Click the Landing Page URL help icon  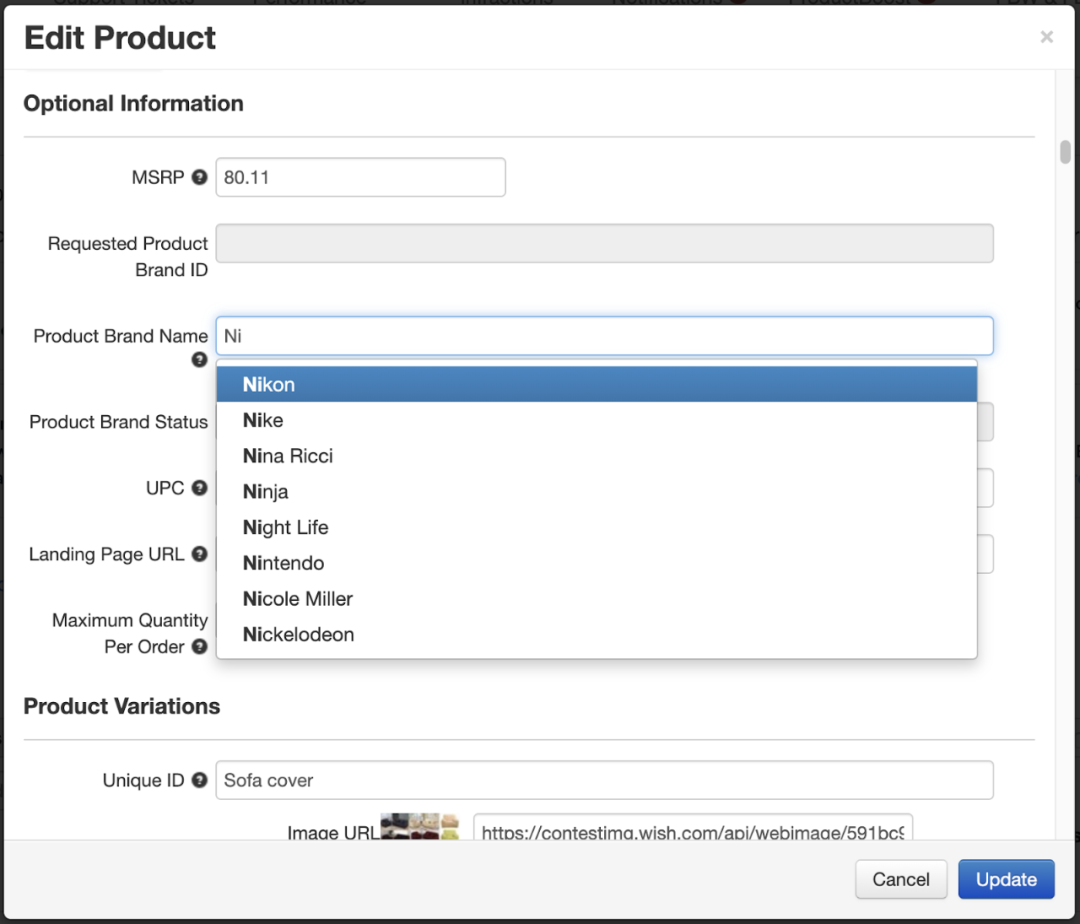point(200,554)
